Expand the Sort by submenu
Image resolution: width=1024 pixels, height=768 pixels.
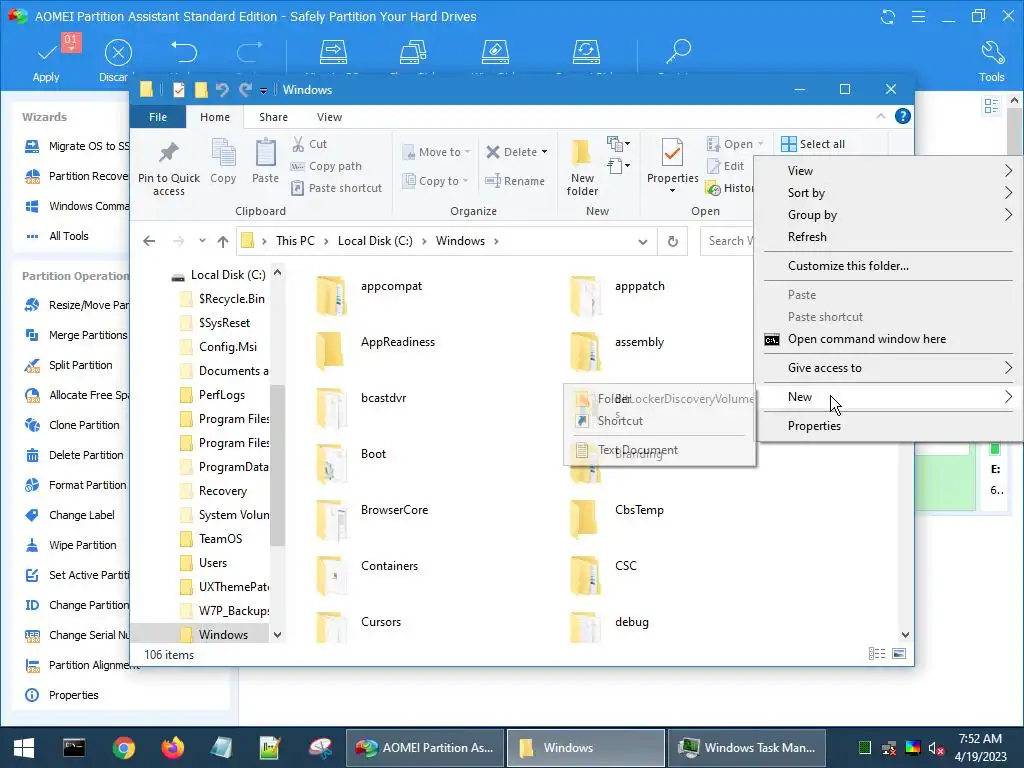[x=888, y=193]
